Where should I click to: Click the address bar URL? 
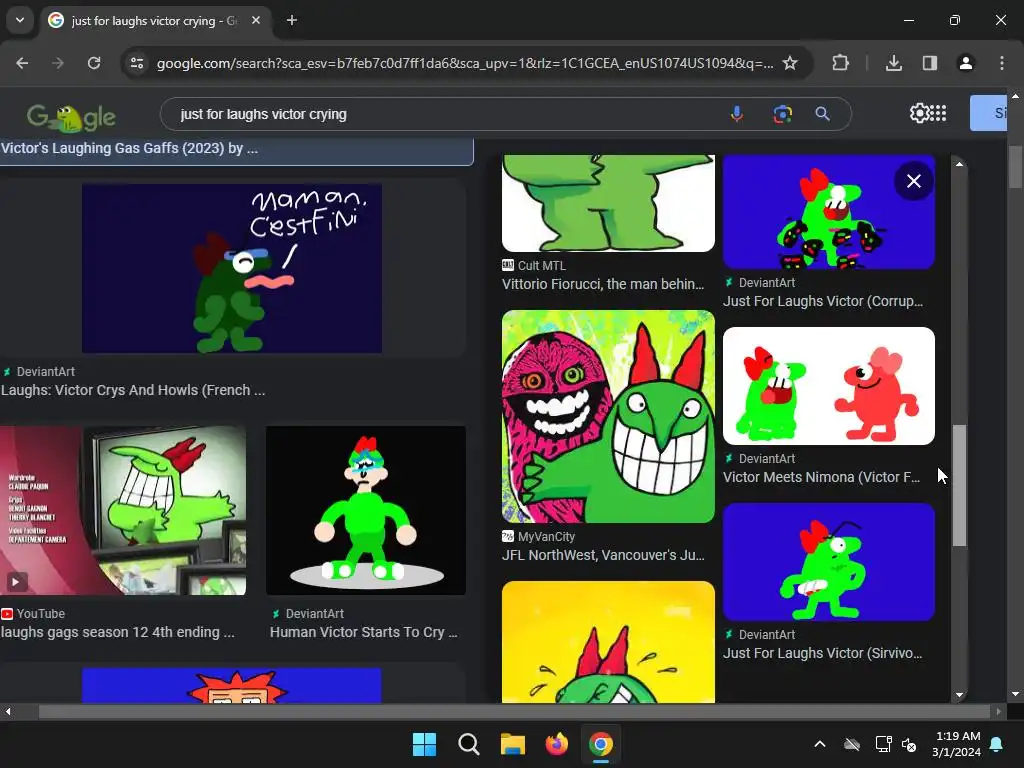tap(465, 63)
